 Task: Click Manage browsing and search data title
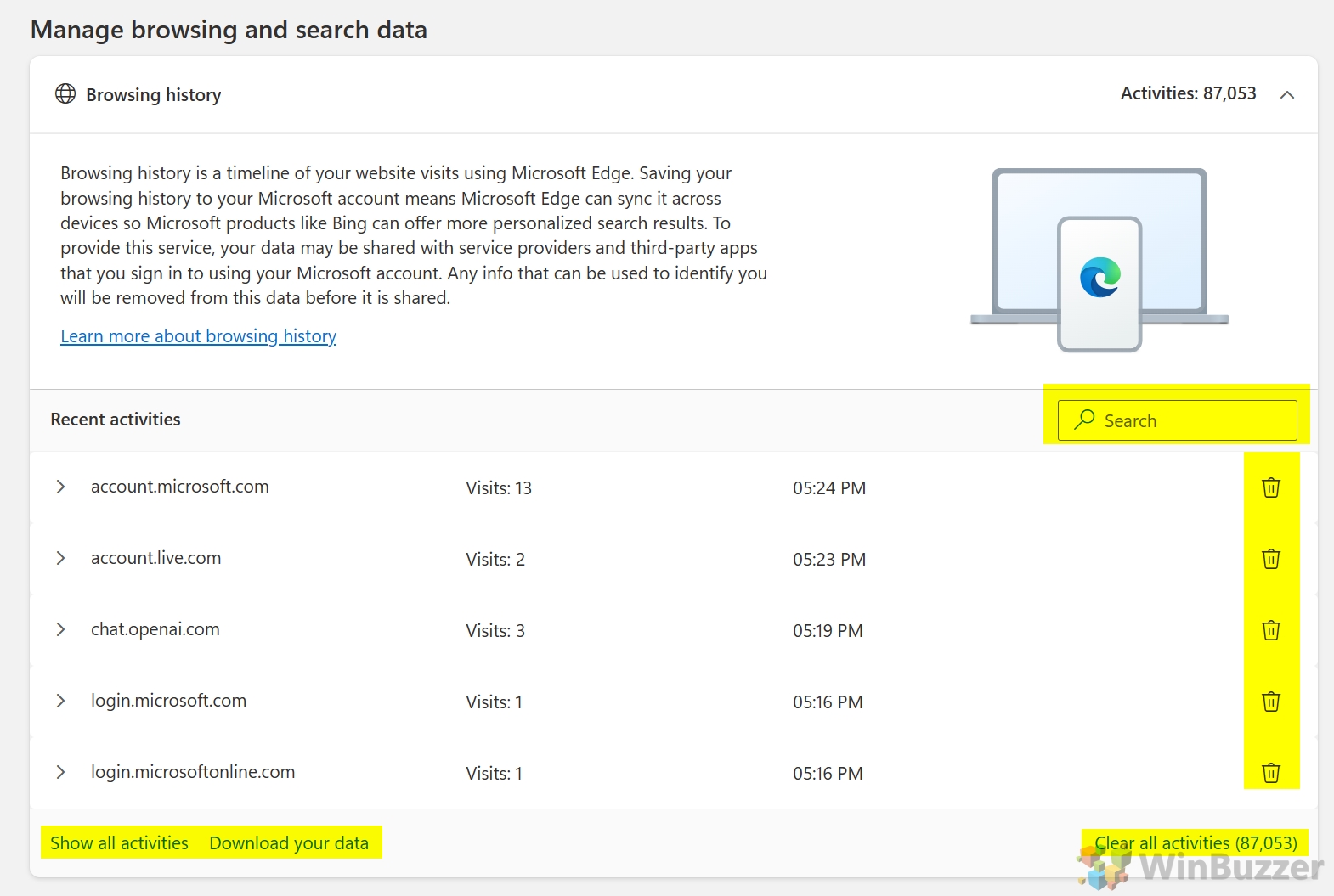pyautogui.click(x=229, y=30)
